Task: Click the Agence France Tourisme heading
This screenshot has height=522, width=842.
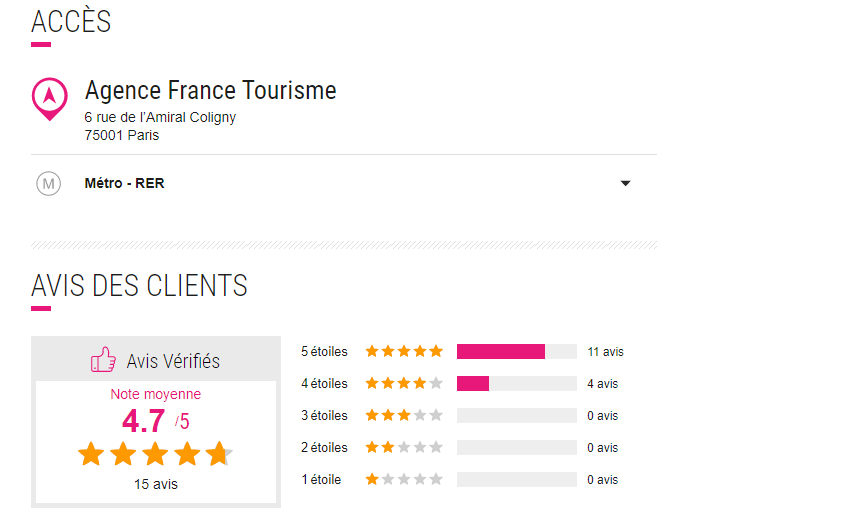Action: pos(210,91)
